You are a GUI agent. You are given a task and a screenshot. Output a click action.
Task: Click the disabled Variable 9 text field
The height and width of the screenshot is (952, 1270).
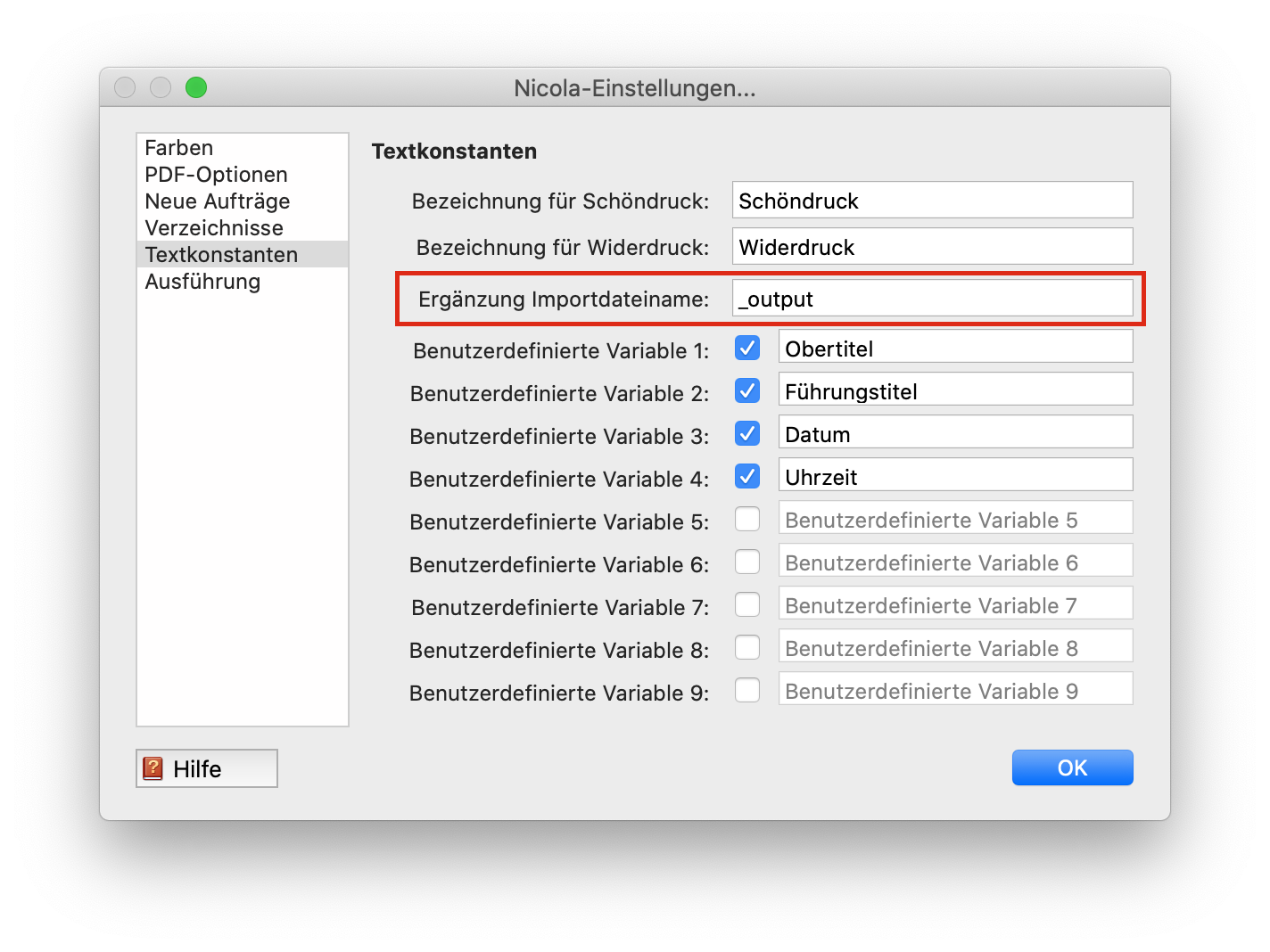[956, 688]
